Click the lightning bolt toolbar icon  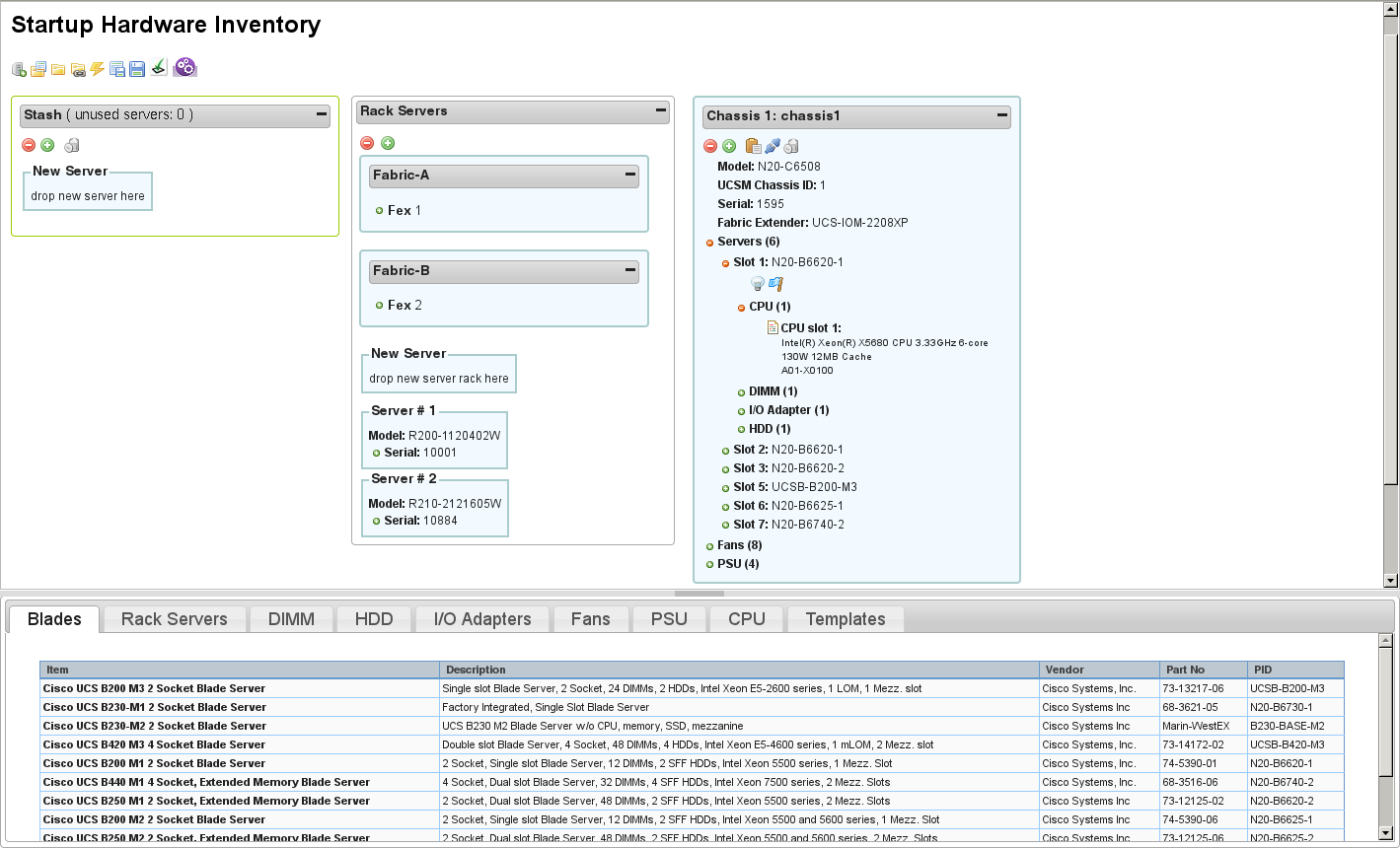click(x=98, y=69)
